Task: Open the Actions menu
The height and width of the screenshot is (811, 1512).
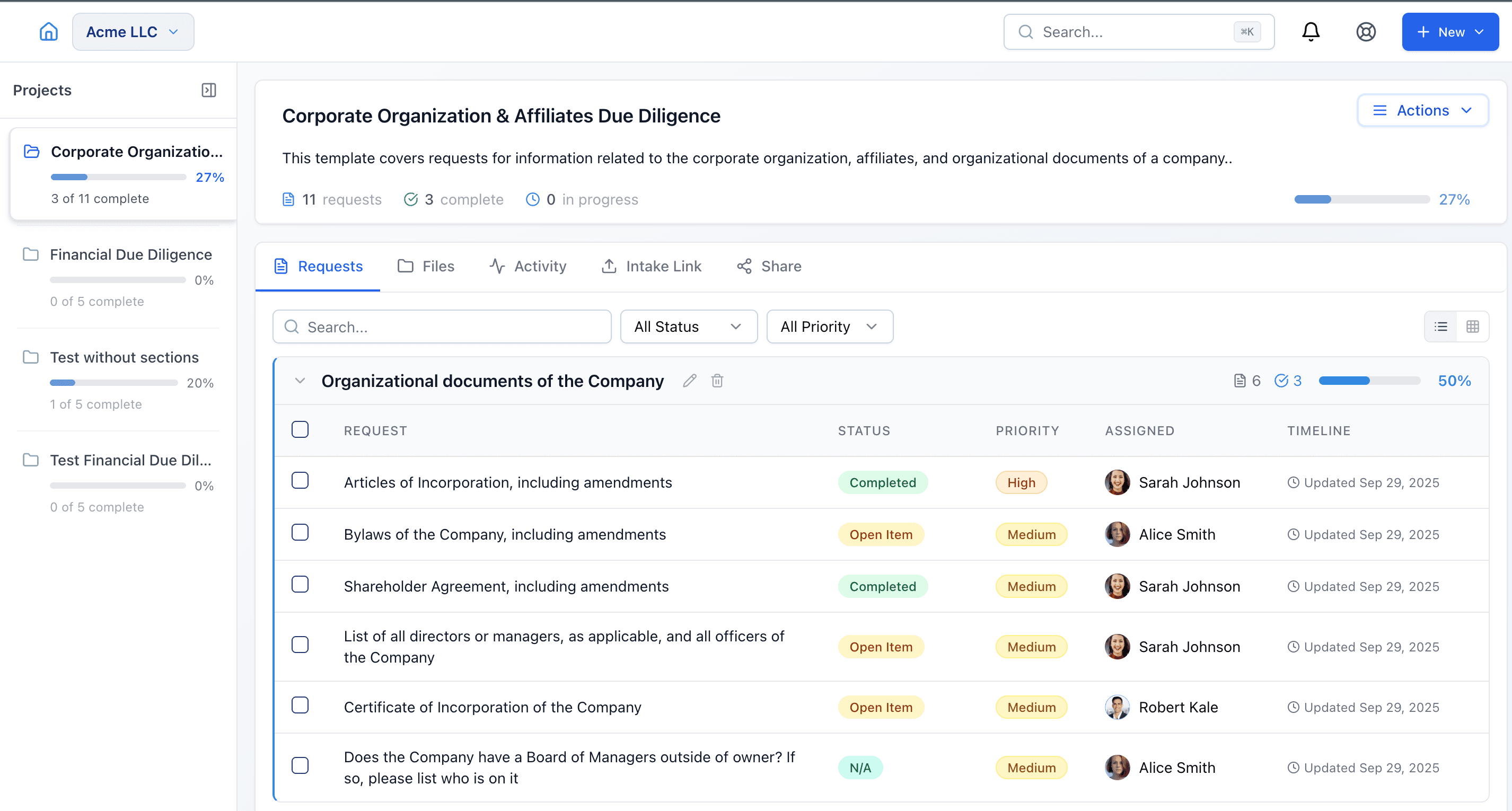Action: (x=1422, y=110)
